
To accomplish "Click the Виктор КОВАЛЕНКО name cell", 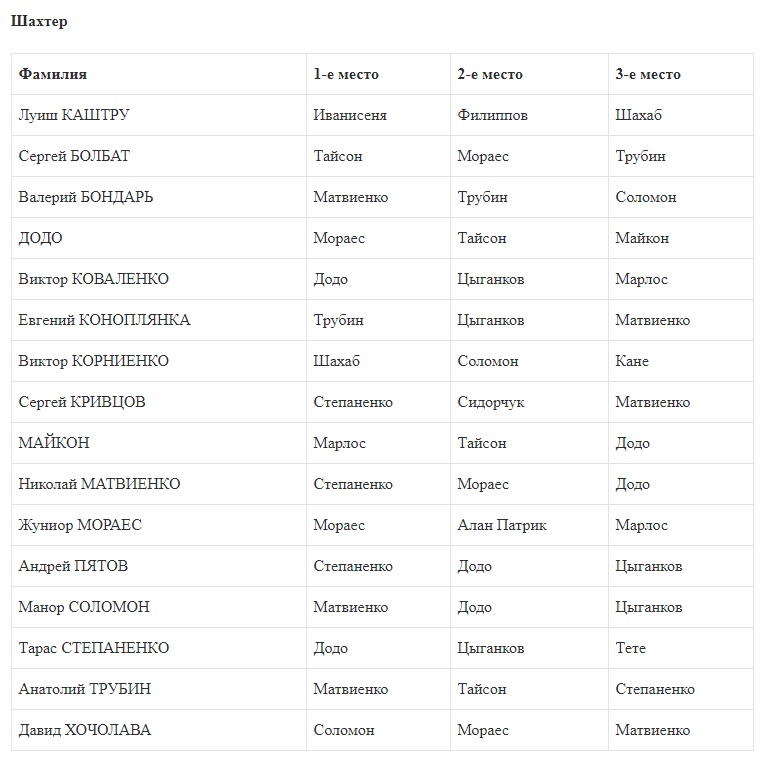I will point(93,279).
